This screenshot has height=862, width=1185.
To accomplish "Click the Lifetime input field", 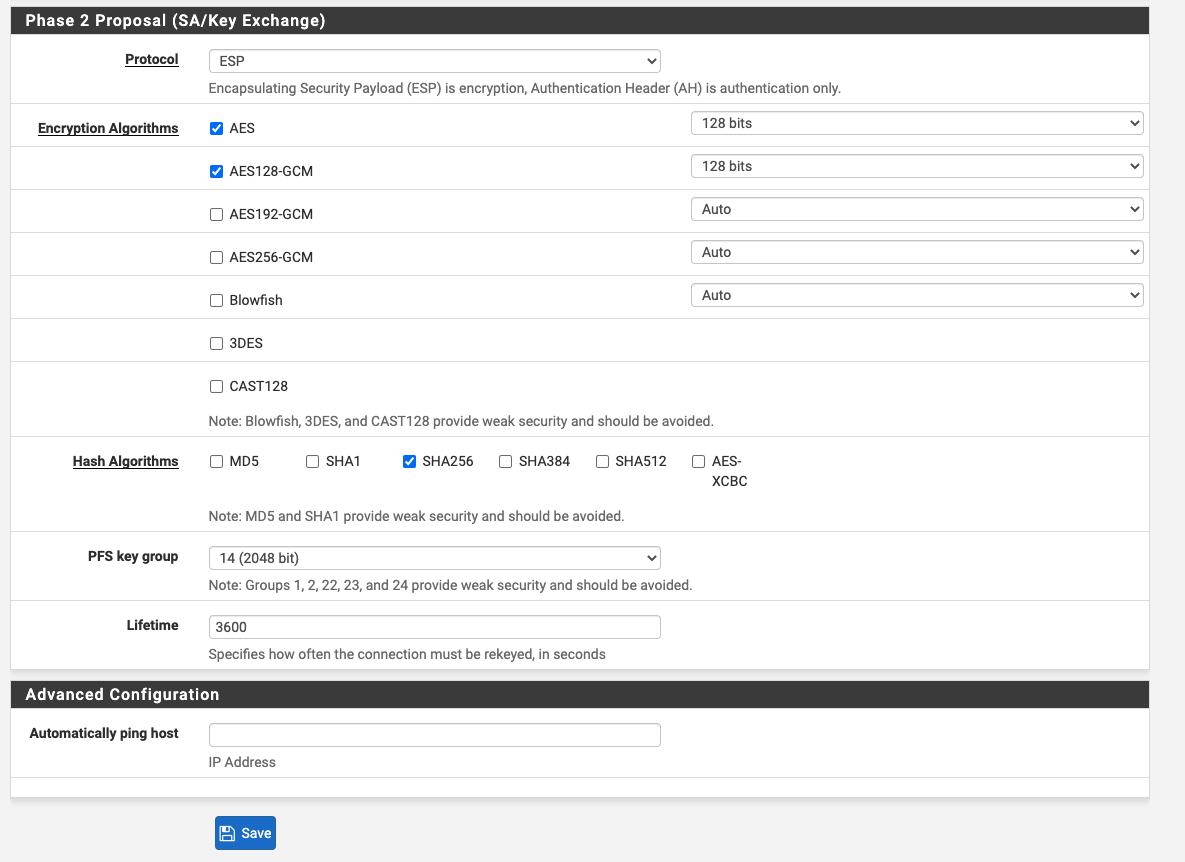I will click(x=435, y=627).
